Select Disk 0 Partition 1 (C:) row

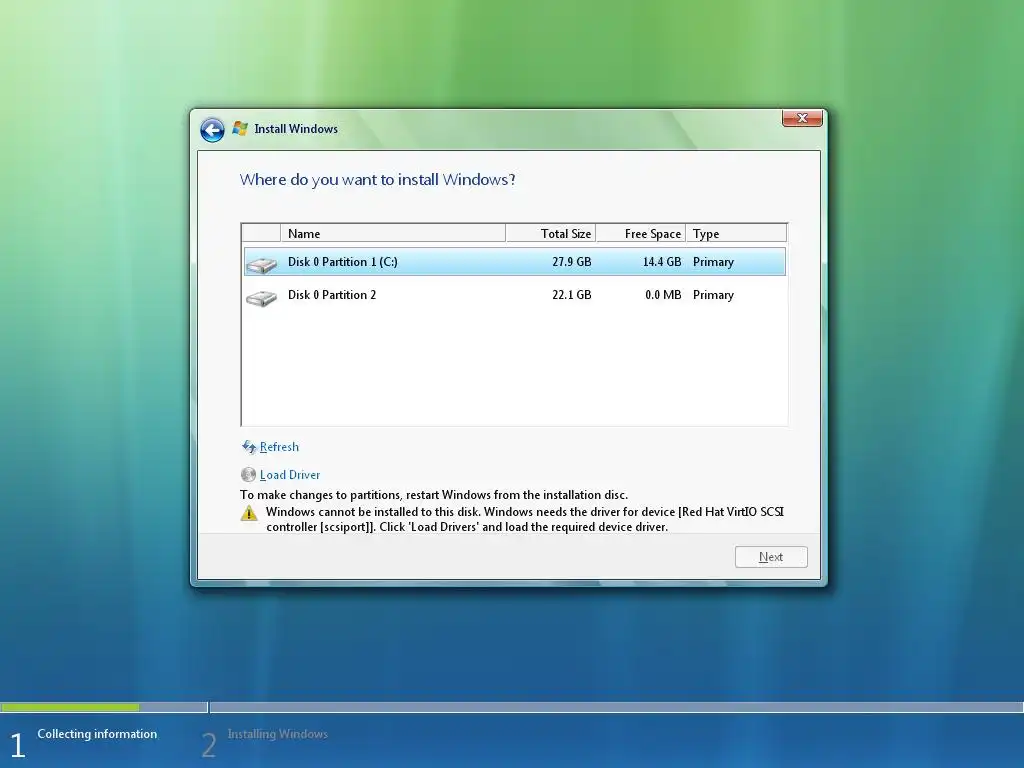(515, 262)
